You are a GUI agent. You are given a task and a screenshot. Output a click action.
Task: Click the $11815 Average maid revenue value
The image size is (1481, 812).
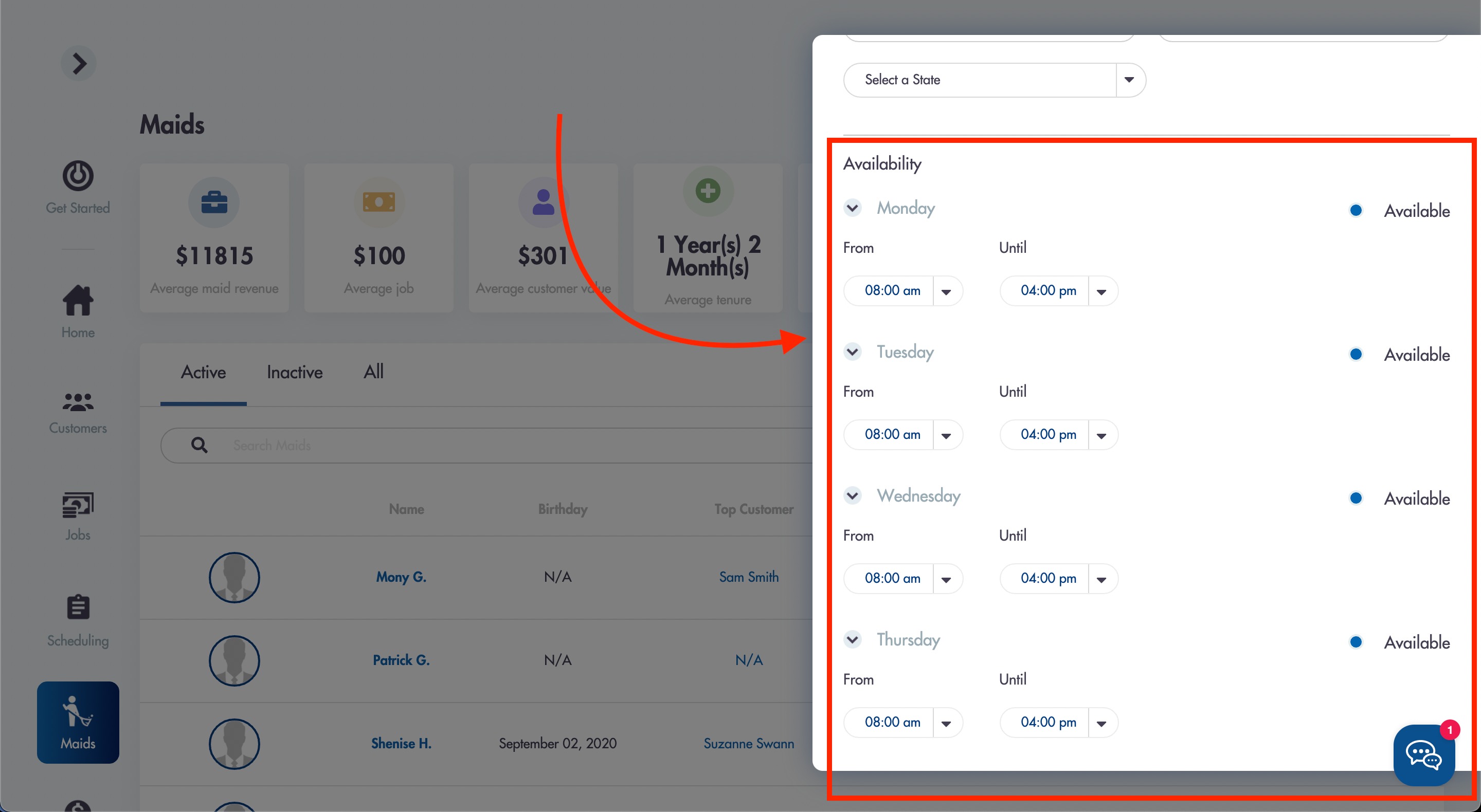[x=214, y=256]
